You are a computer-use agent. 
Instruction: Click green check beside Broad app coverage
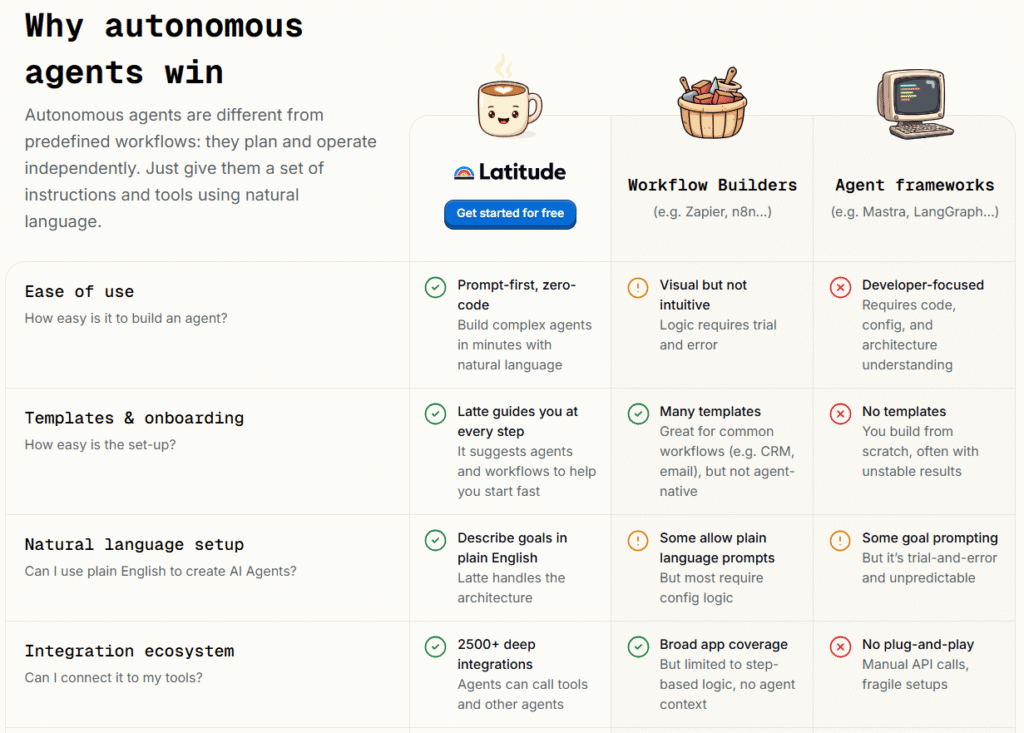tap(638, 647)
